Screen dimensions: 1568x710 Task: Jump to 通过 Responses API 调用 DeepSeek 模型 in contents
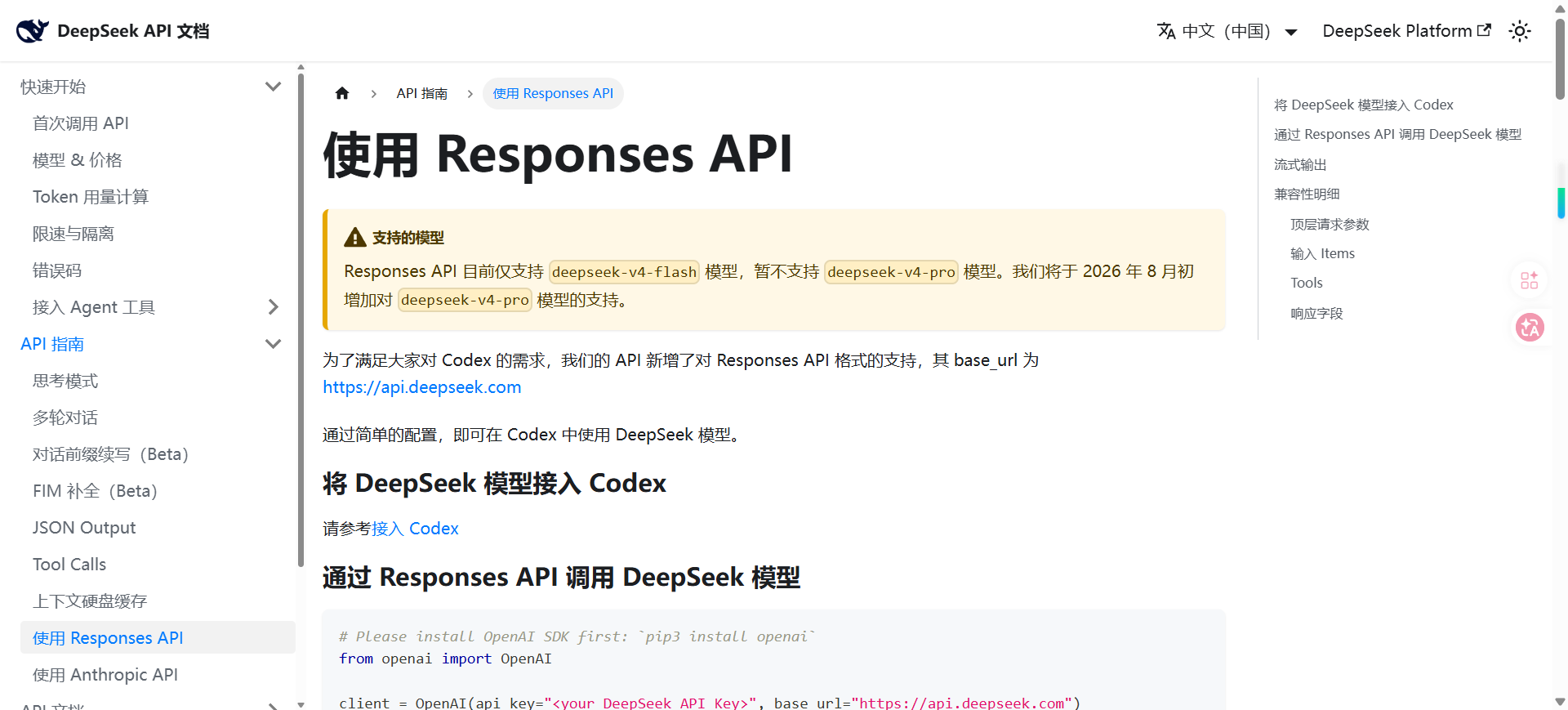pos(1398,134)
